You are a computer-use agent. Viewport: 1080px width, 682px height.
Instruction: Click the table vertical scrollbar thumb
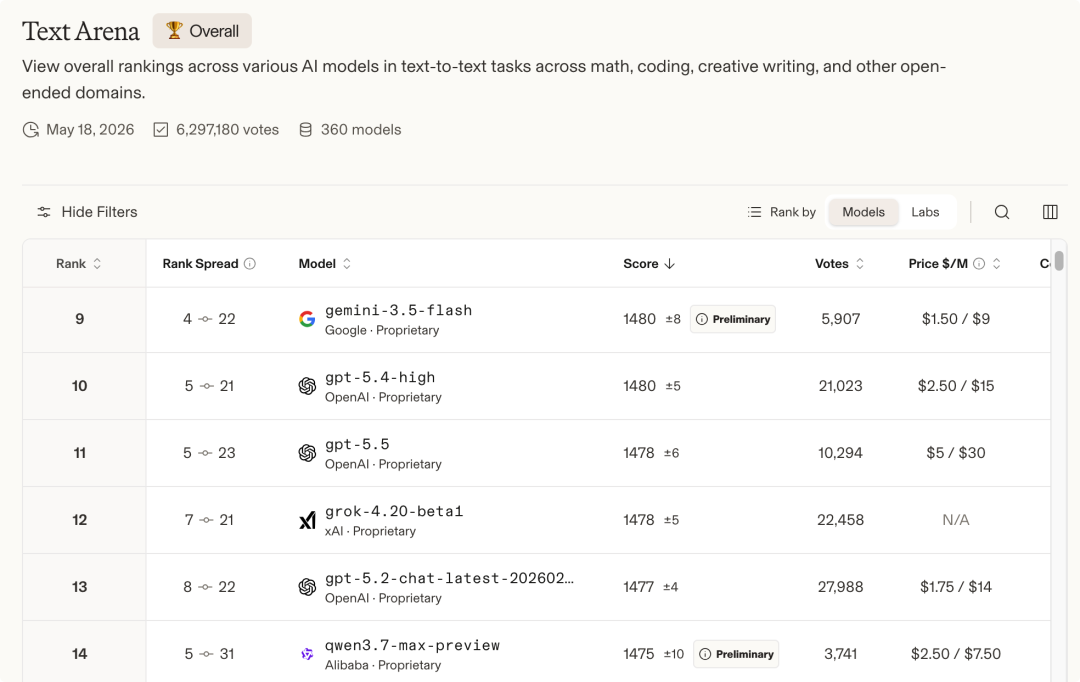1059,260
